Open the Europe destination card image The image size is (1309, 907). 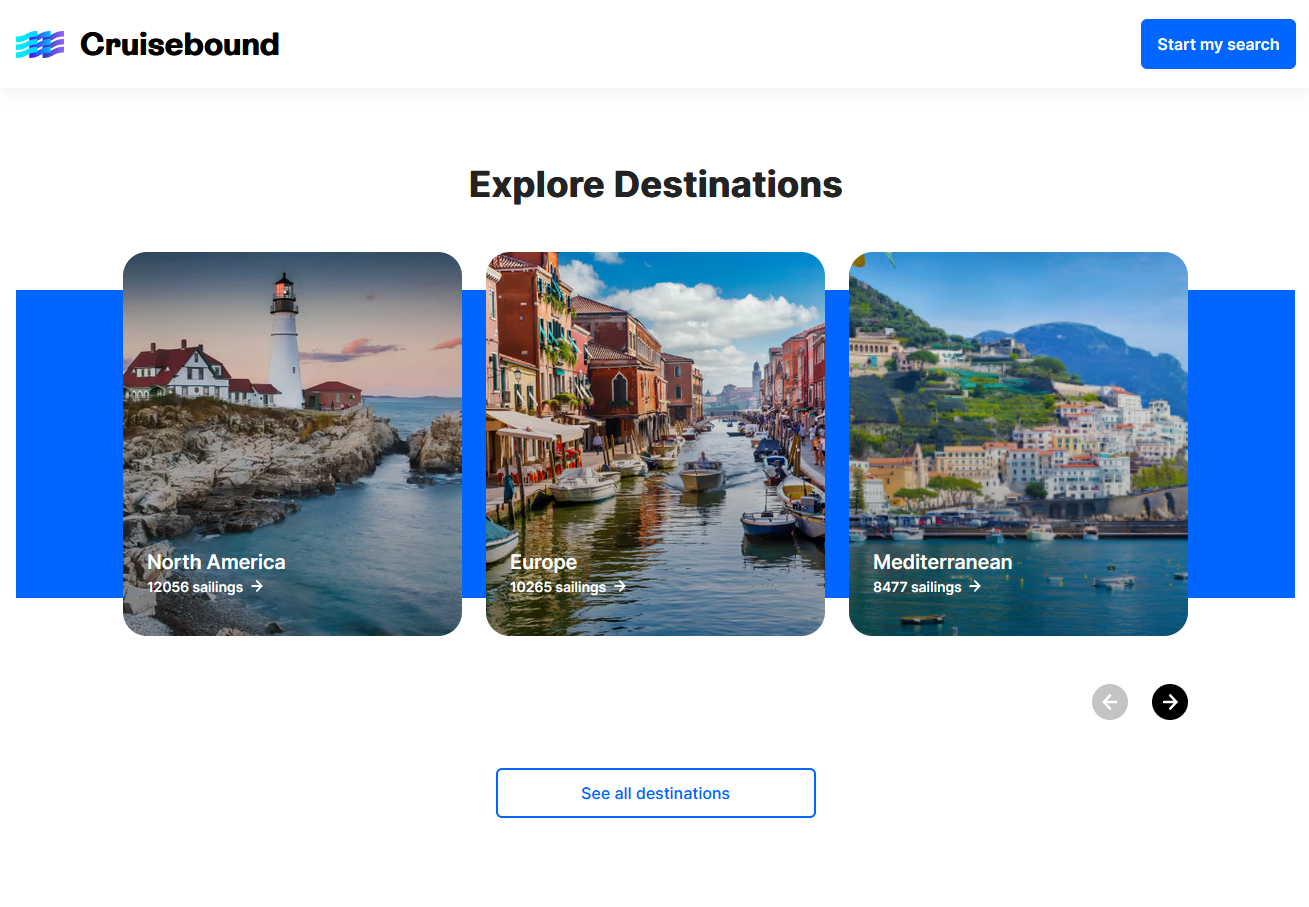click(655, 400)
